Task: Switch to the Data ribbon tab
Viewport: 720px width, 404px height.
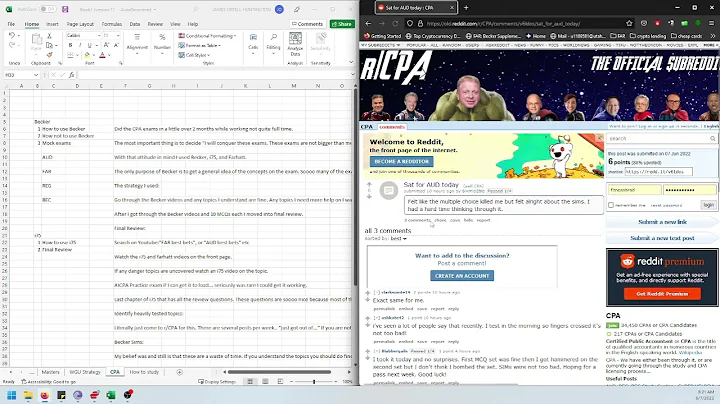Action: tap(135, 24)
